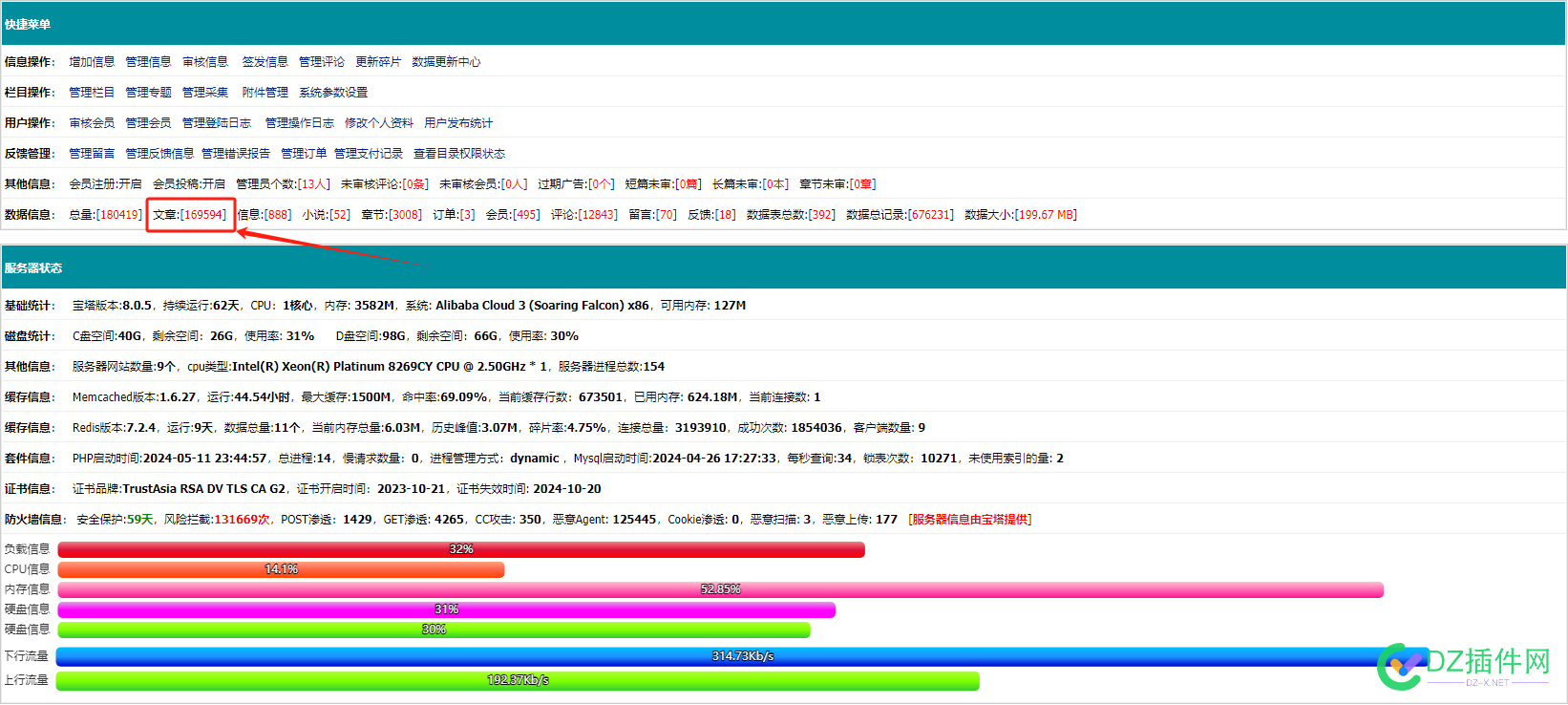
Task: Click the 未审核会员 0人 entry
Action: 483,184
